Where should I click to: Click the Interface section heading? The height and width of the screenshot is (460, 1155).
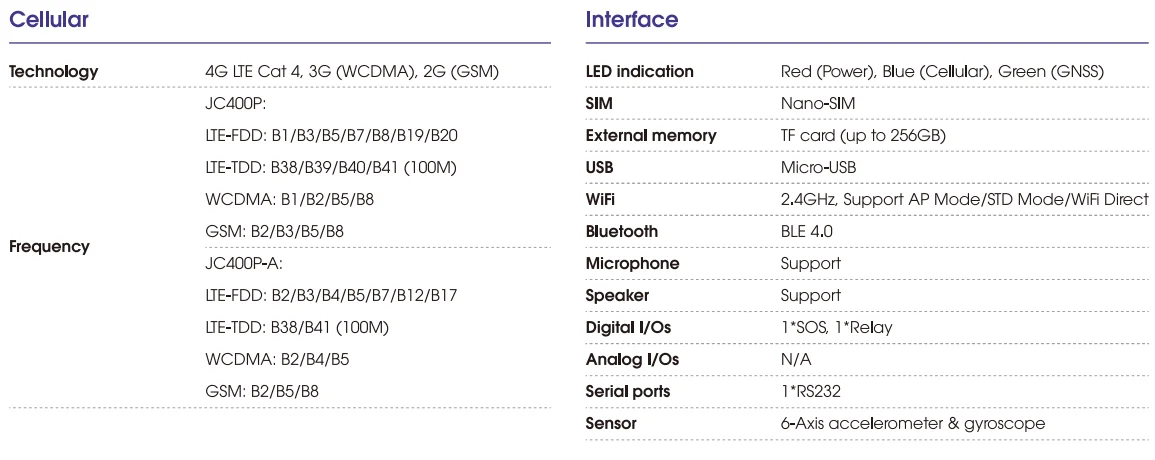(631, 20)
